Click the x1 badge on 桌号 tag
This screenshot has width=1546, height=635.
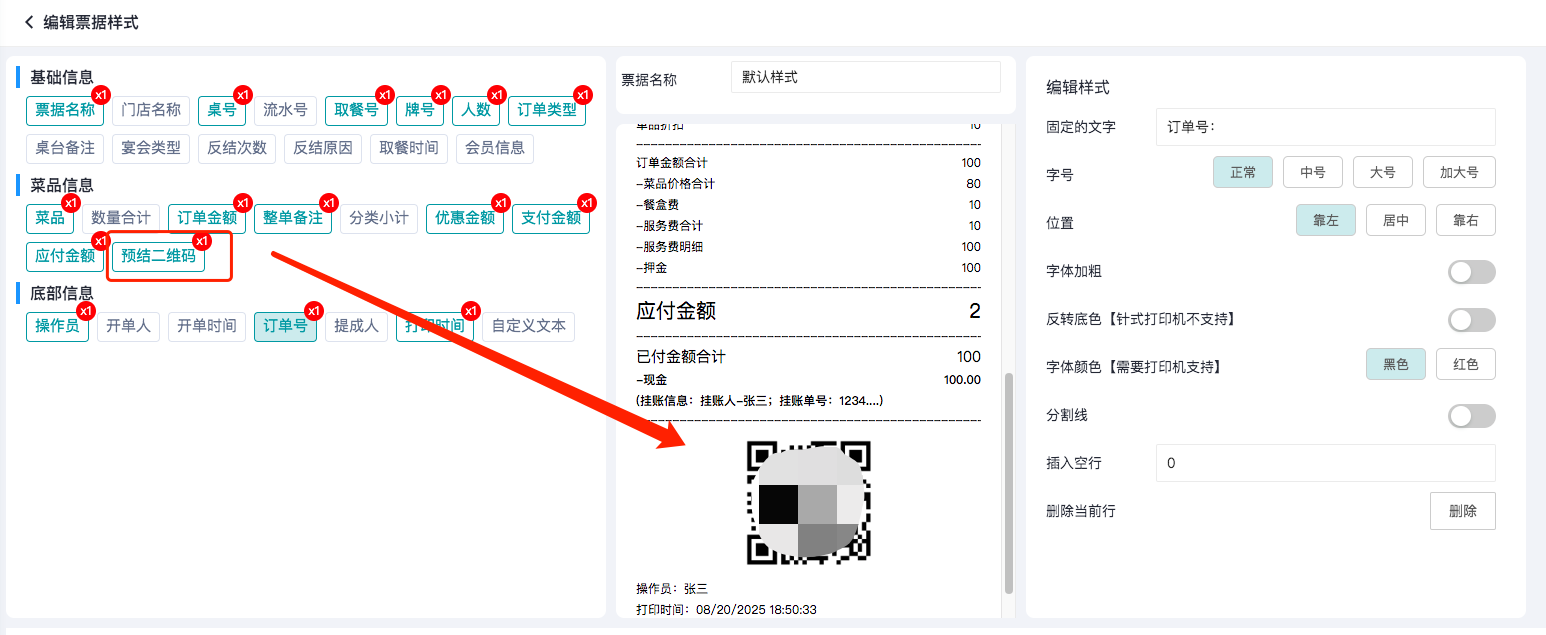(242, 94)
